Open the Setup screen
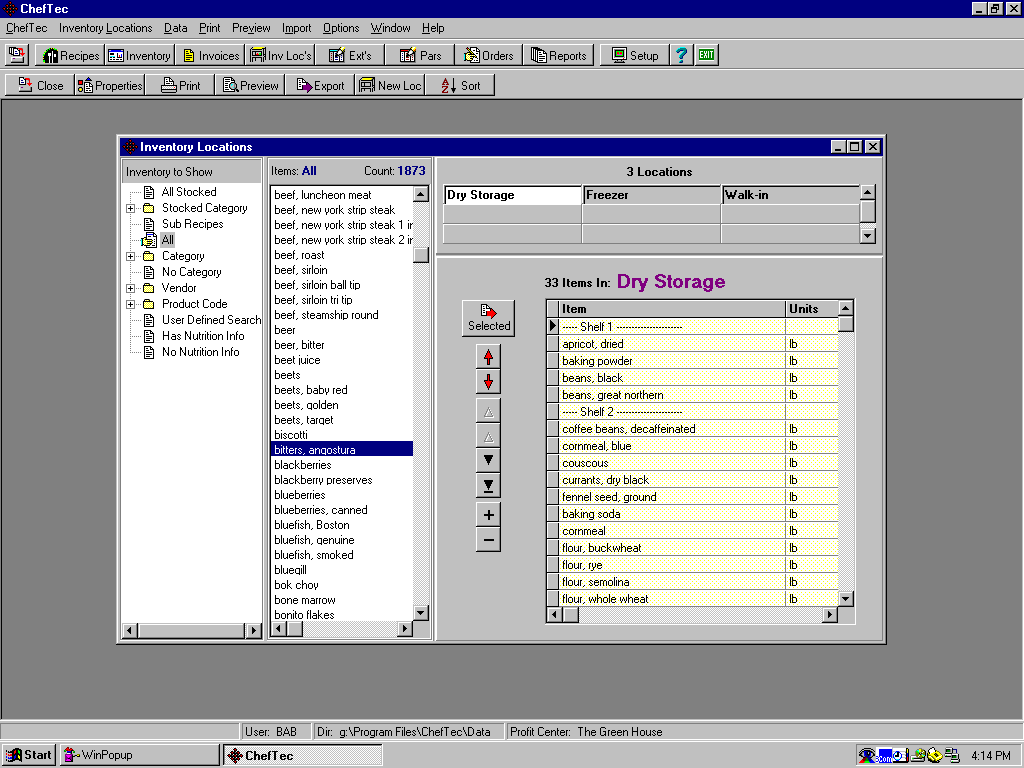The width and height of the screenshot is (1024, 768). (634, 55)
